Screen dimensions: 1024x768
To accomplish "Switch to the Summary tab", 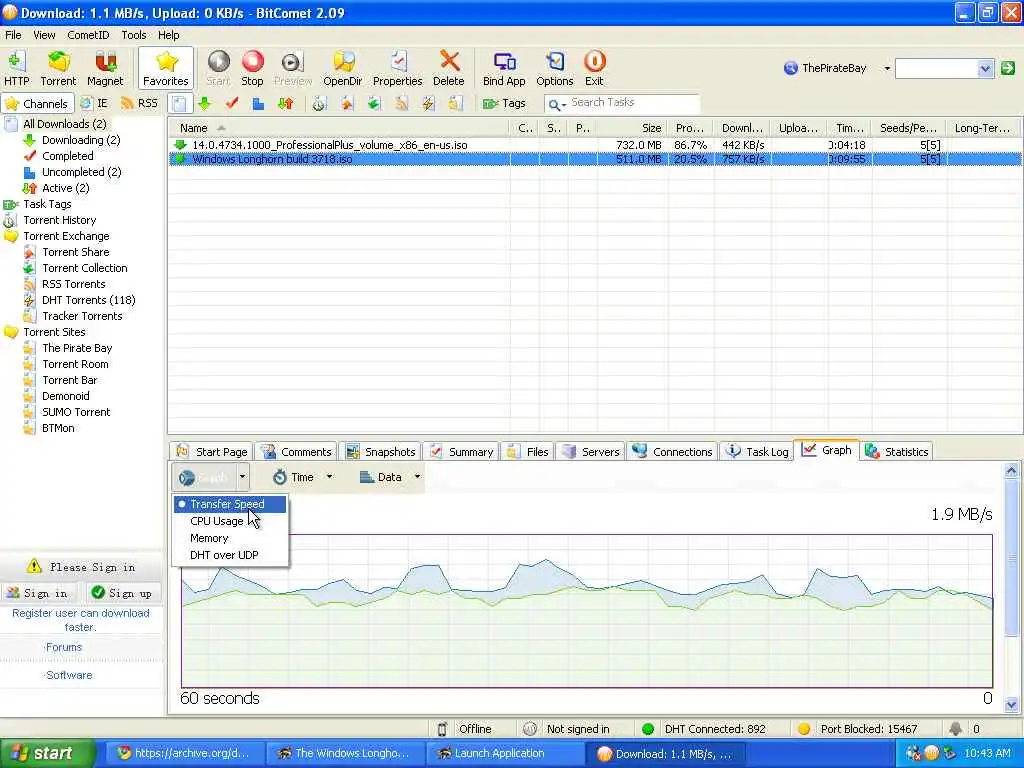I will (462, 452).
